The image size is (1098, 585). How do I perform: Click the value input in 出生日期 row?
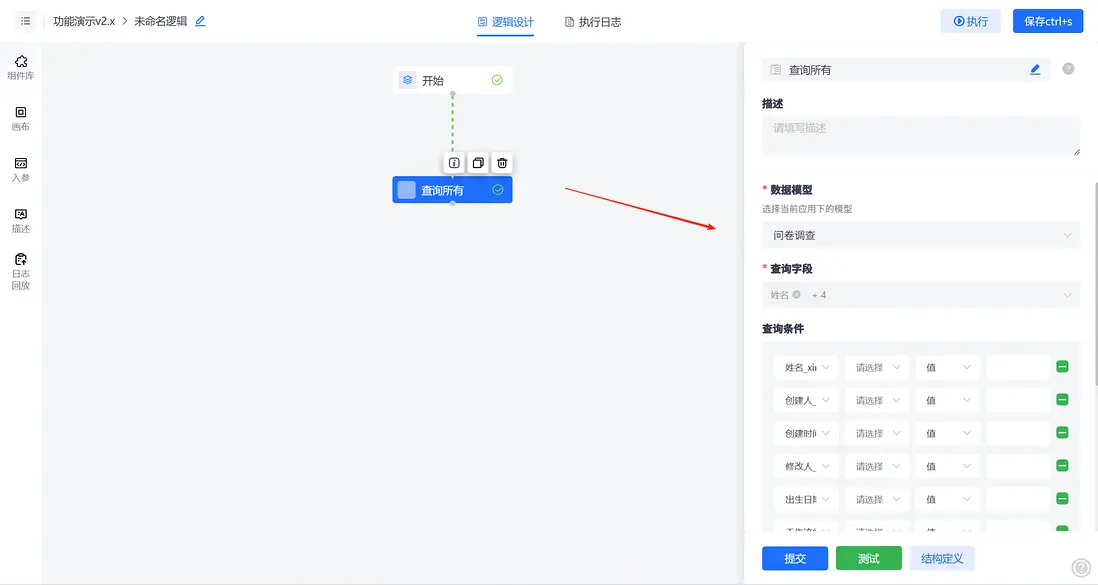tap(1017, 499)
